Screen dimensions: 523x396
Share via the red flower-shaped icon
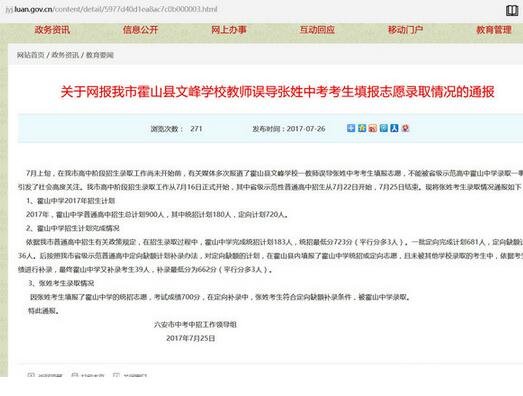click(405, 128)
